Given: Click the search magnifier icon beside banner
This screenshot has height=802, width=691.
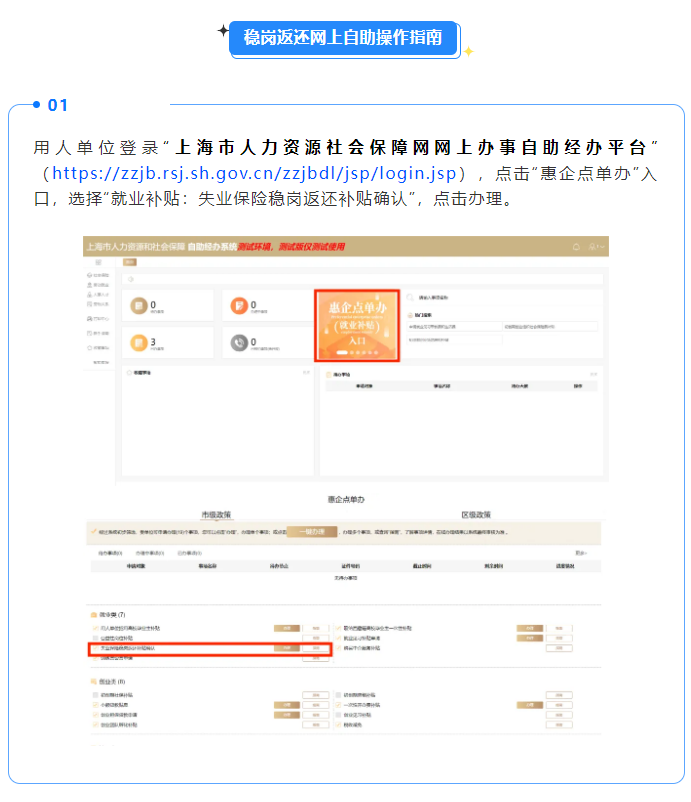Looking at the screenshot, I should click(x=411, y=297).
